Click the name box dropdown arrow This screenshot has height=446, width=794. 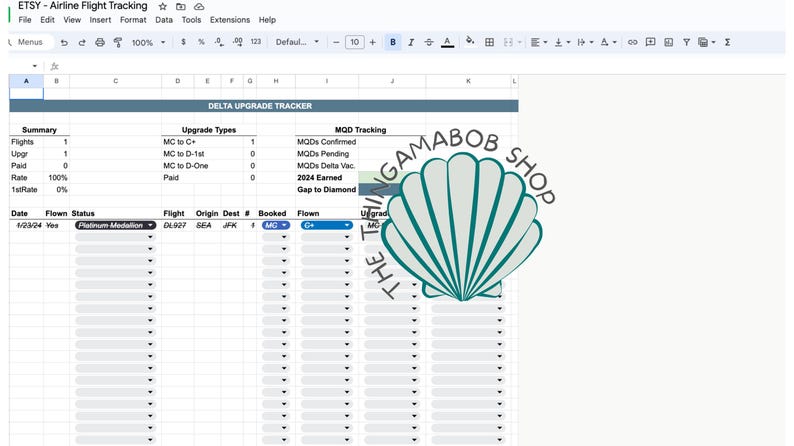(34, 66)
